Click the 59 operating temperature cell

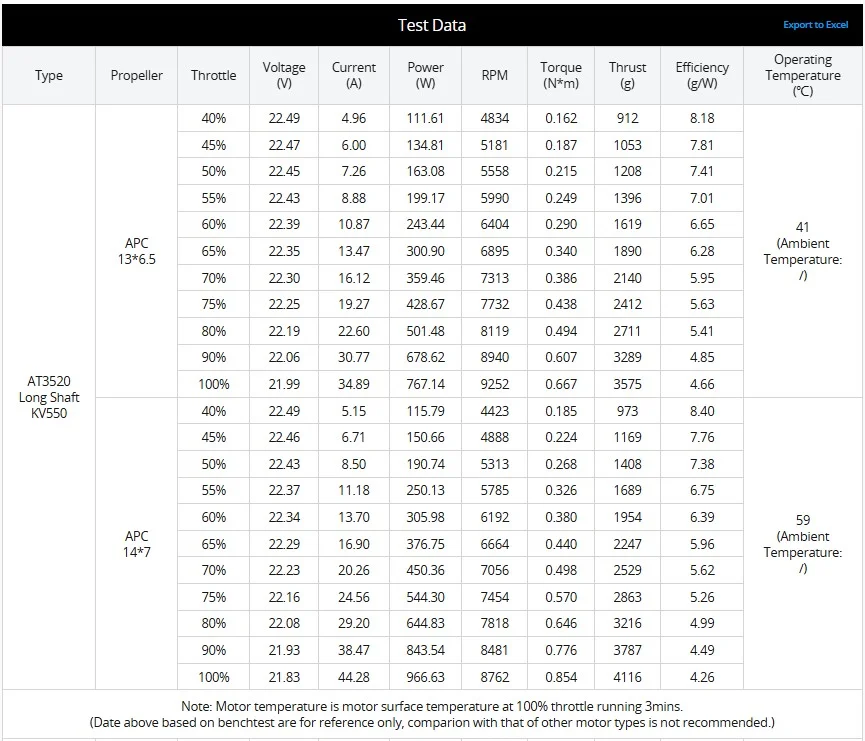point(802,544)
